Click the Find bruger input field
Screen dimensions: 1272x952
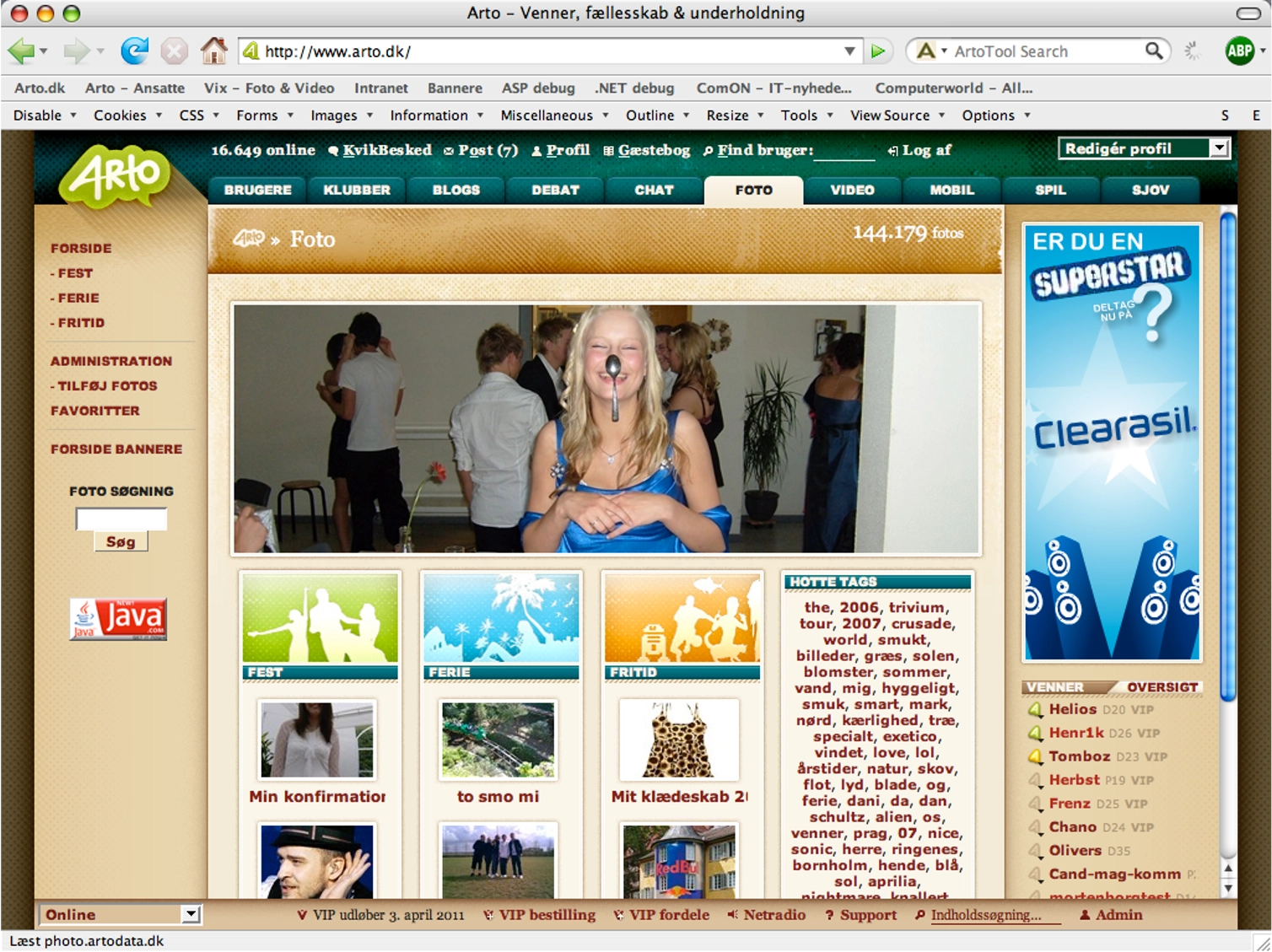pyautogui.click(x=845, y=151)
